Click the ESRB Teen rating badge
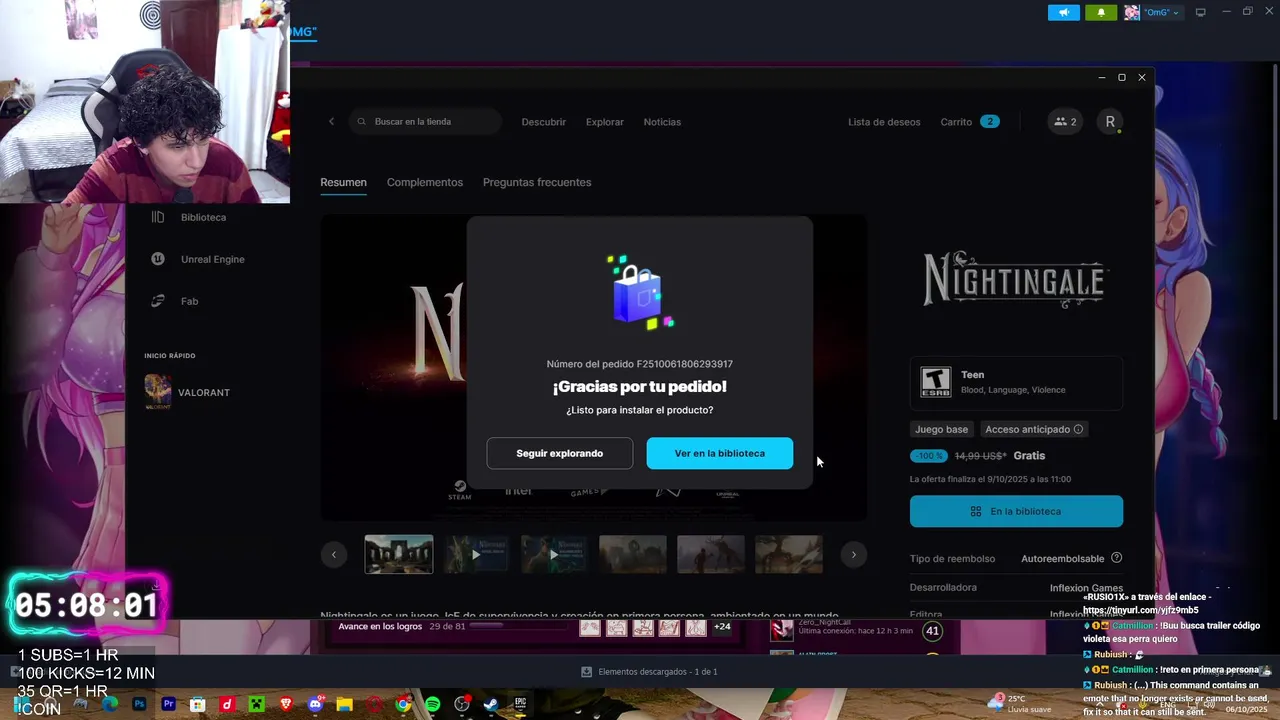This screenshot has width=1280, height=720. (935, 382)
